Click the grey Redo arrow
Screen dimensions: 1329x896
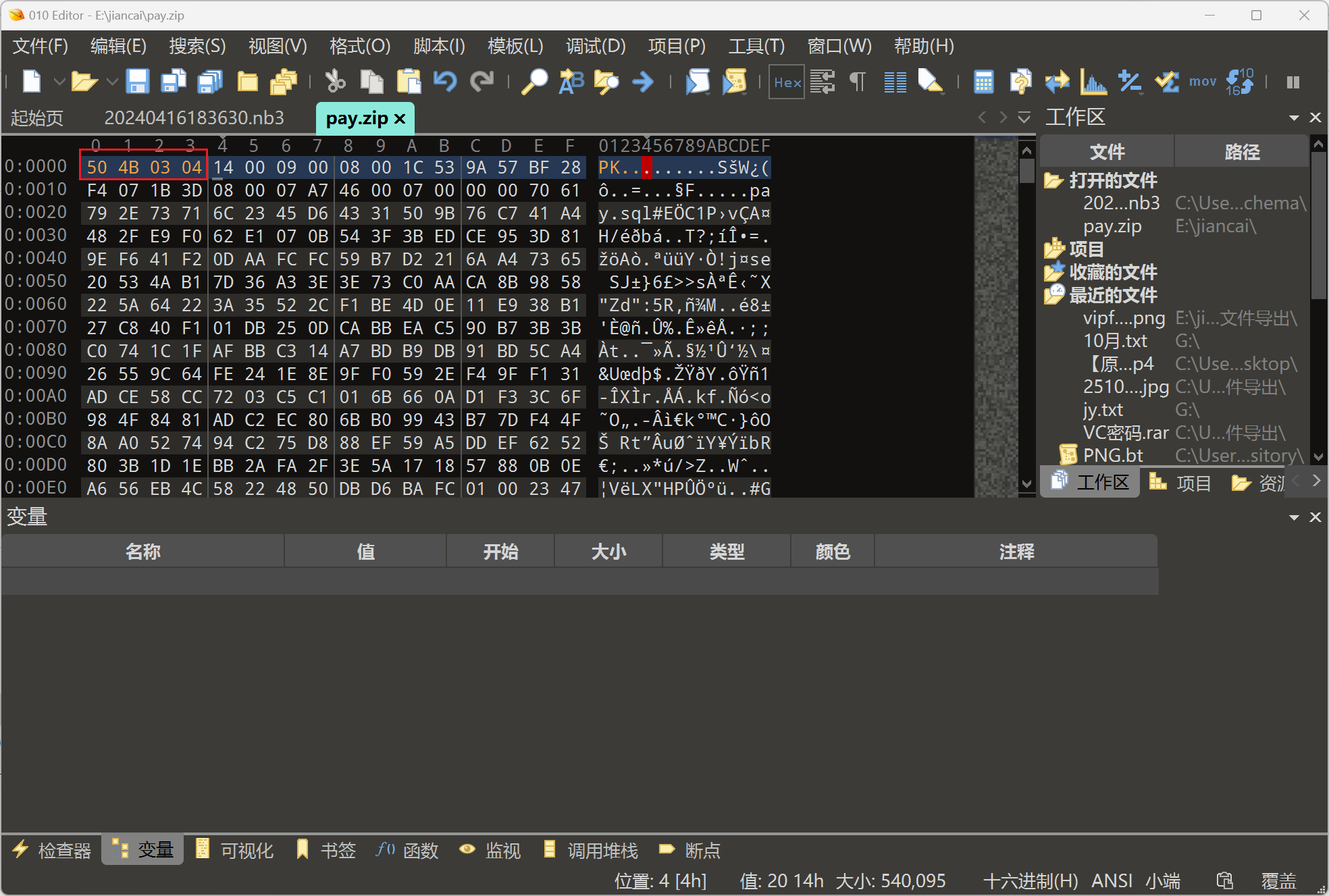(482, 82)
